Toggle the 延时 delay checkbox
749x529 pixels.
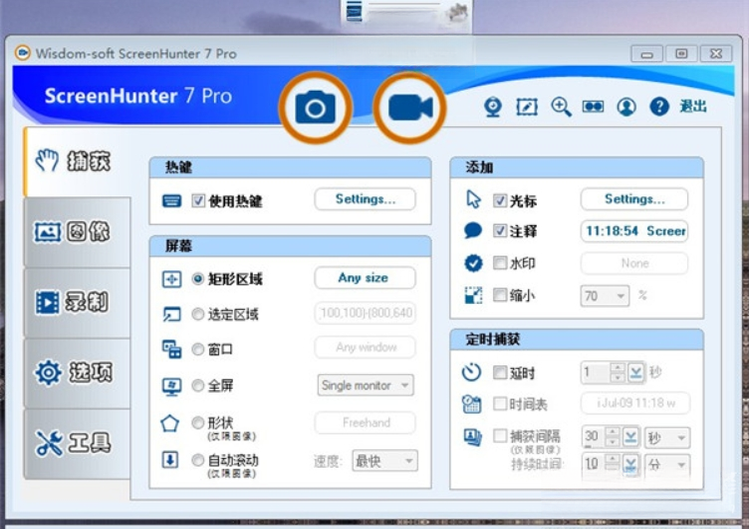point(500,372)
